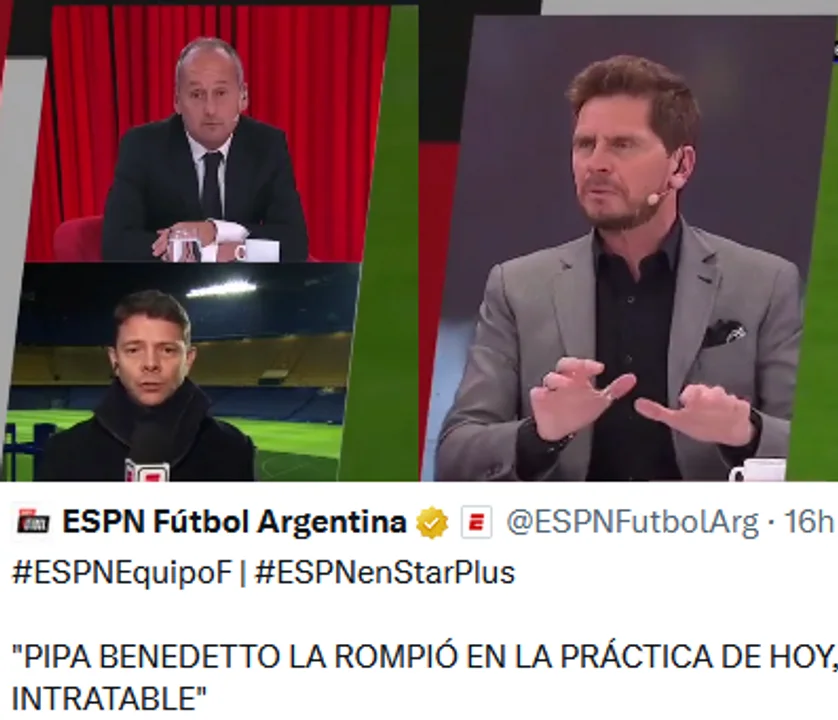
Task: Click the ESPN logo on the reporter's microphone
Action: [x=147, y=470]
